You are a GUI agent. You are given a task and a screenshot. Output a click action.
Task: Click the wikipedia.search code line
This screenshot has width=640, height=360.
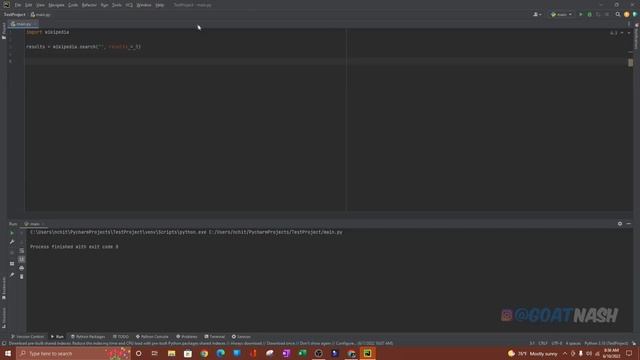[x=84, y=47]
